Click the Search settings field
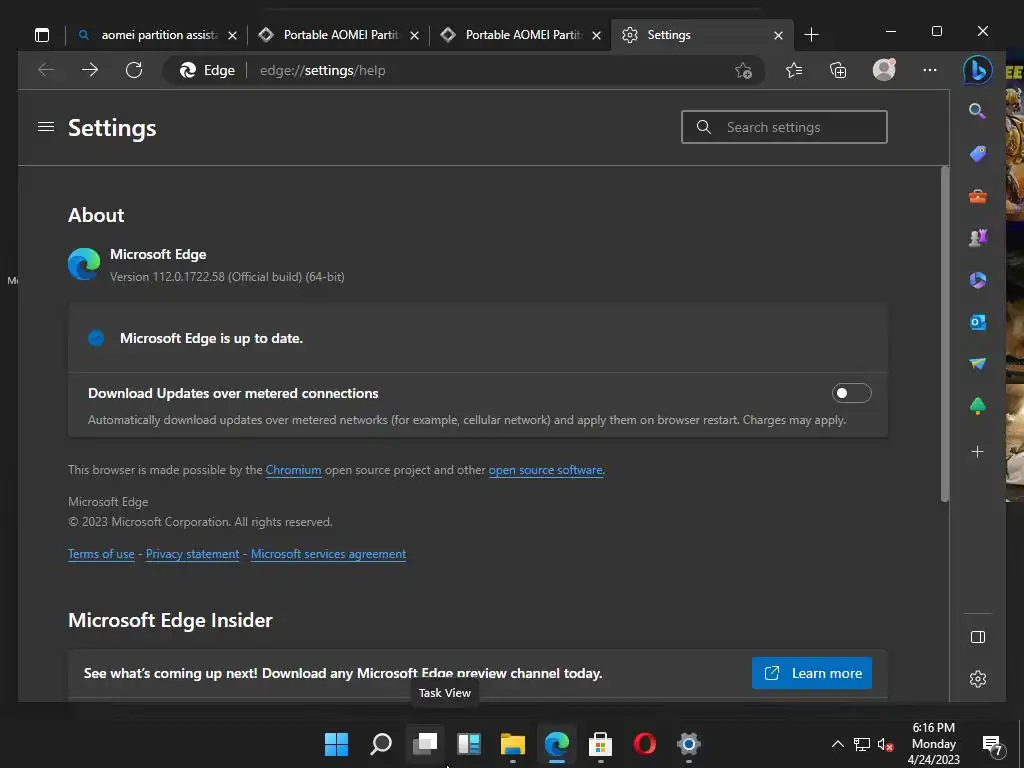The width and height of the screenshot is (1024, 768). [x=784, y=127]
